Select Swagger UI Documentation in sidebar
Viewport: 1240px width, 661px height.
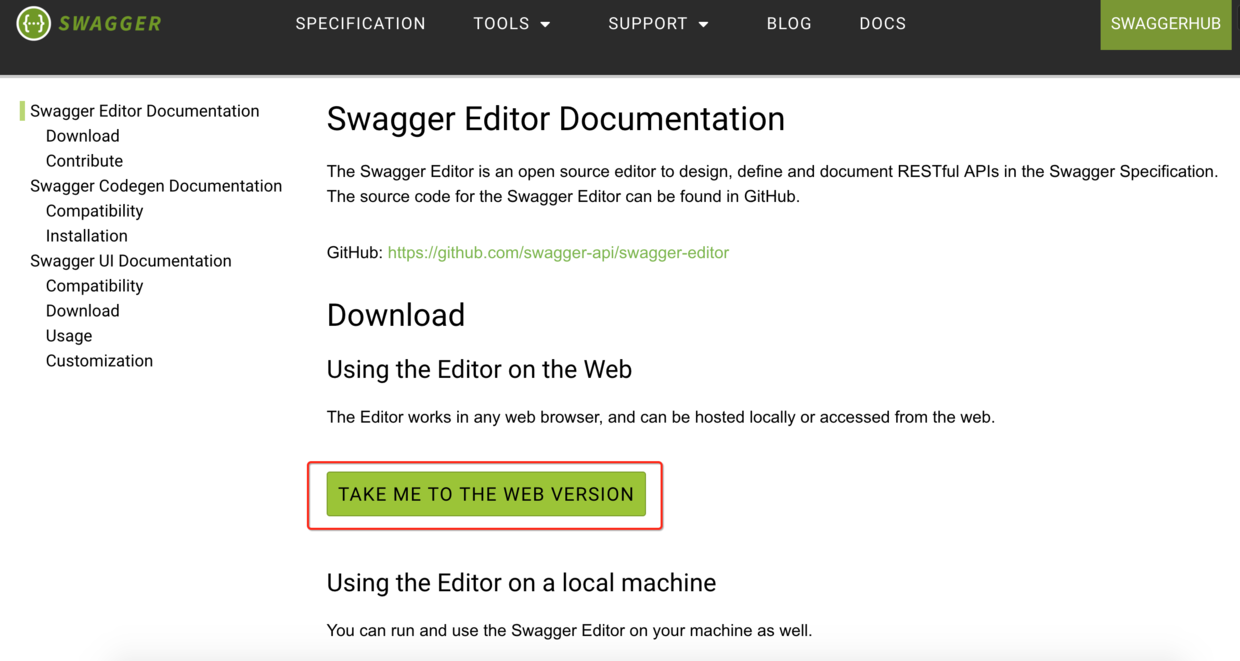pyautogui.click(x=130, y=261)
